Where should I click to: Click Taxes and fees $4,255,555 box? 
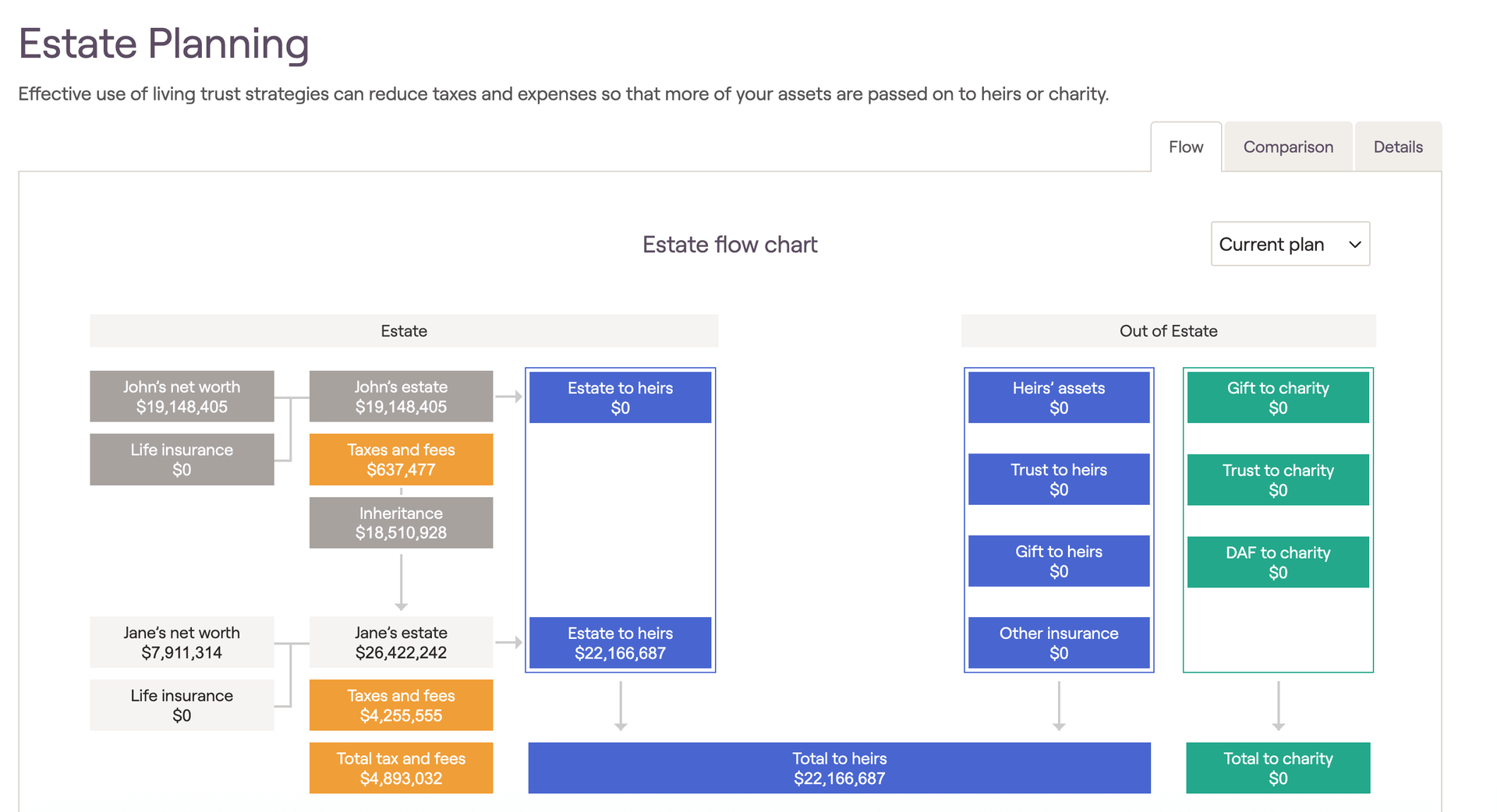coord(401,705)
